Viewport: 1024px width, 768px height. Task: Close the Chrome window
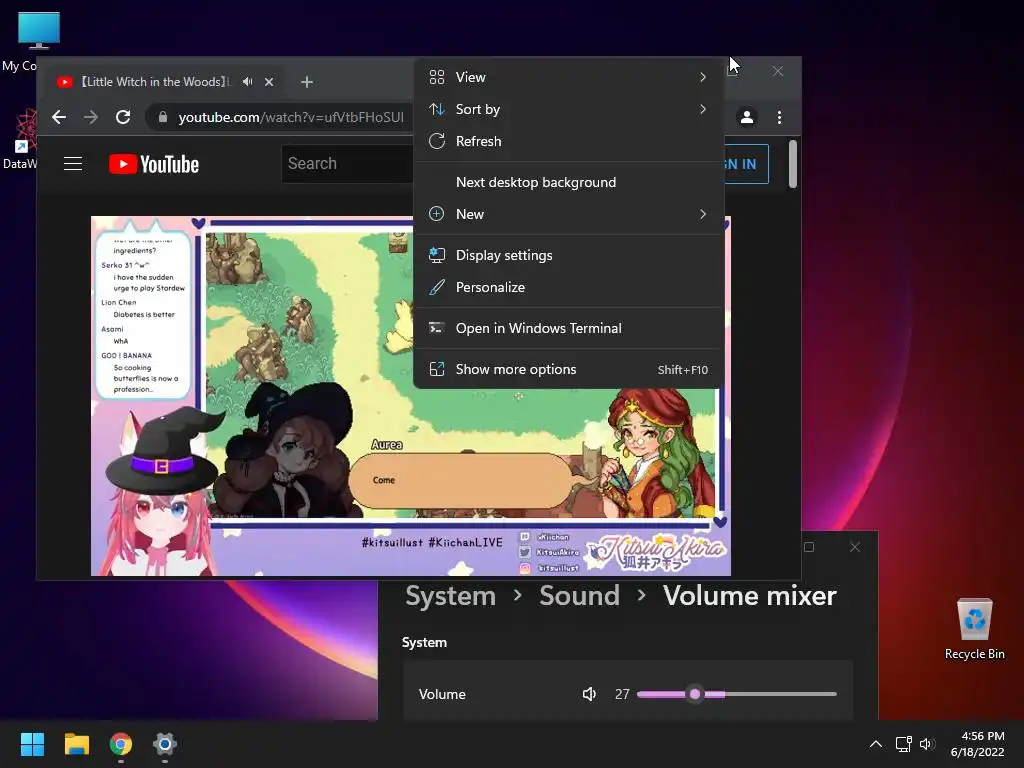coord(778,71)
